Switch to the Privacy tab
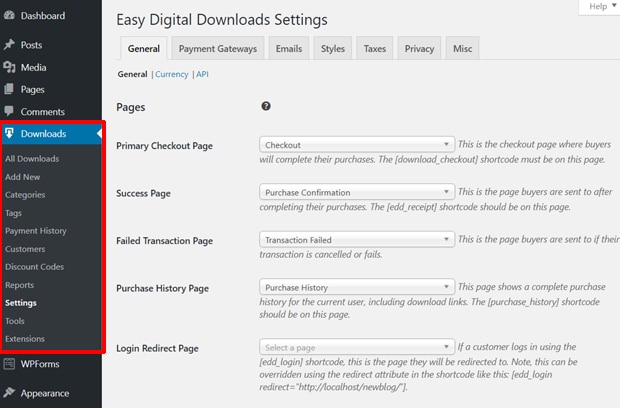 (x=420, y=49)
